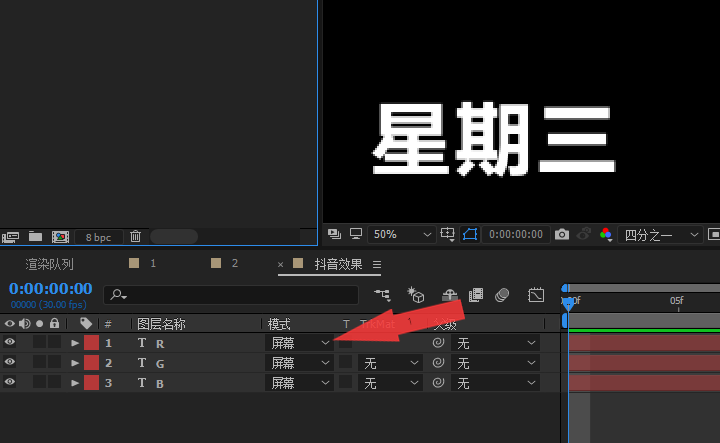The height and width of the screenshot is (443, 720).
Task: Click the red label swatch of layer B
Action: [92, 382]
